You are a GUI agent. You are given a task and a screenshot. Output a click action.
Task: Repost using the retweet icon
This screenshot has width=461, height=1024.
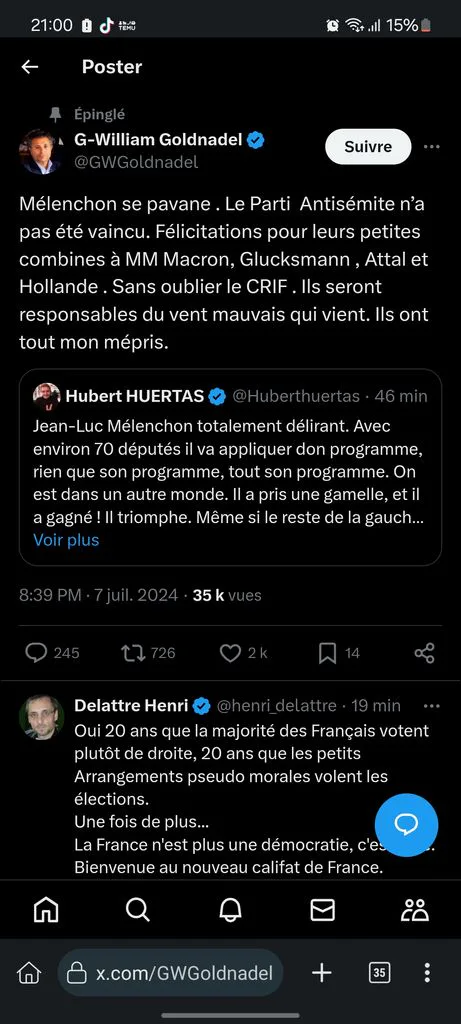[133, 652]
